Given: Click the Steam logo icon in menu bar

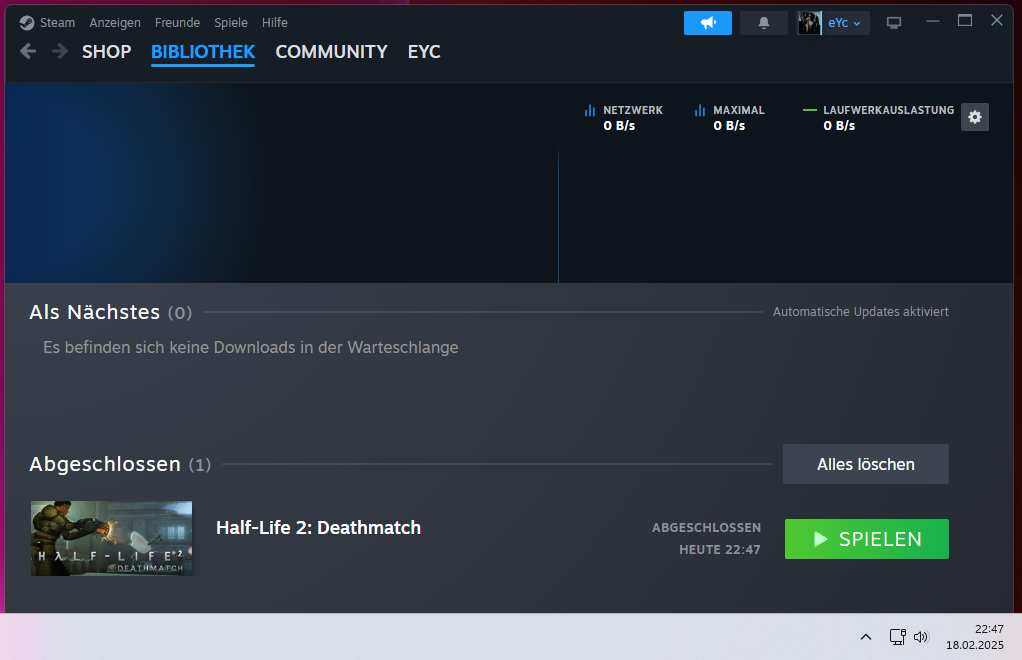Looking at the screenshot, I should click(x=27, y=23).
